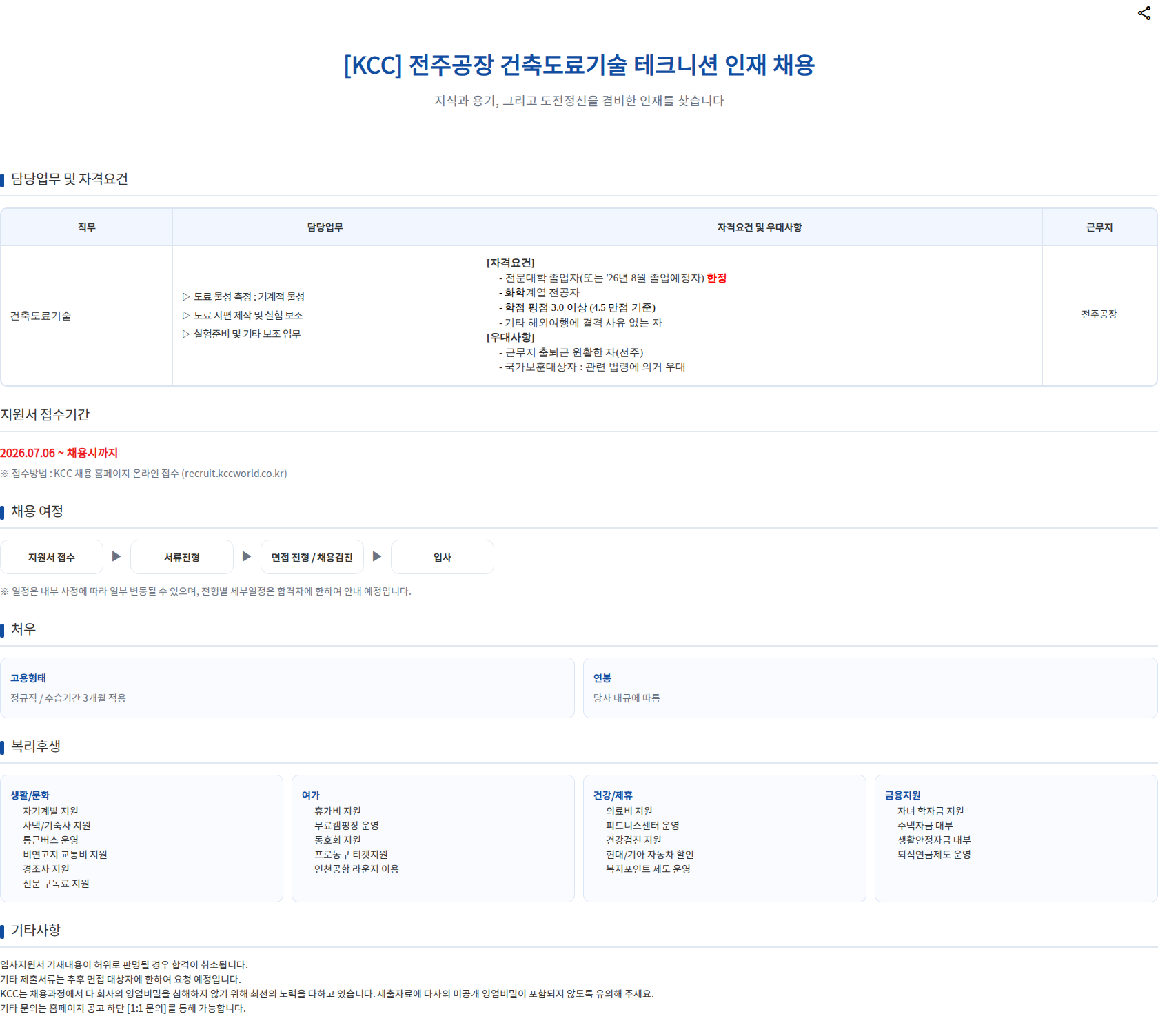
Task: Click '기타 해외여행에 결격 사유 없는 자' line
Action: click(584, 323)
